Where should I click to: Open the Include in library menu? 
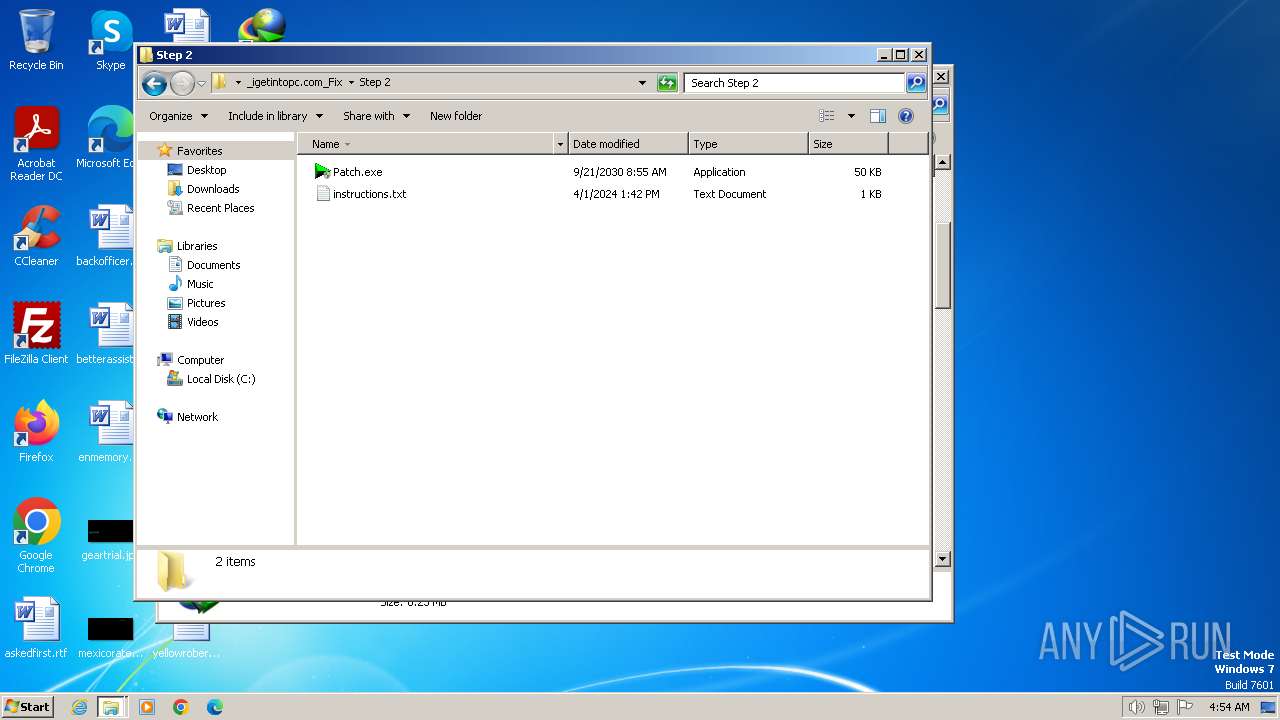click(275, 116)
